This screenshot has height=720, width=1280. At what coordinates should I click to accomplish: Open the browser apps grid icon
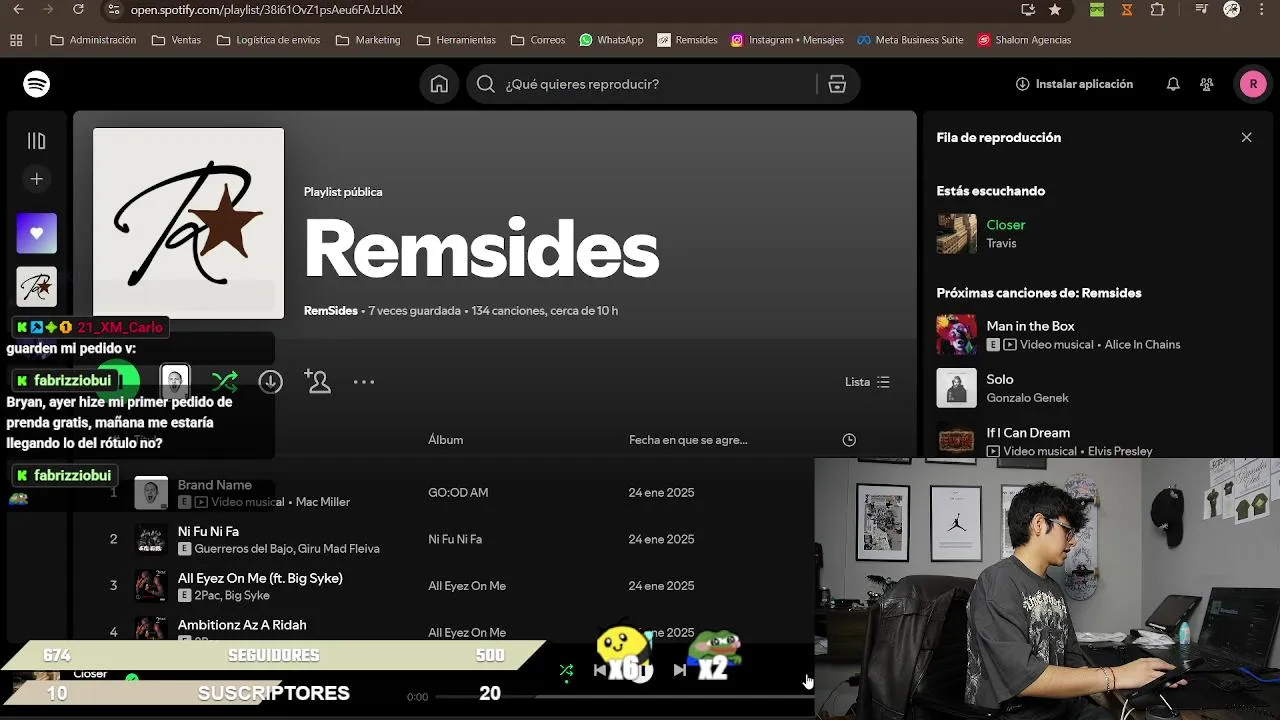tap(16, 40)
